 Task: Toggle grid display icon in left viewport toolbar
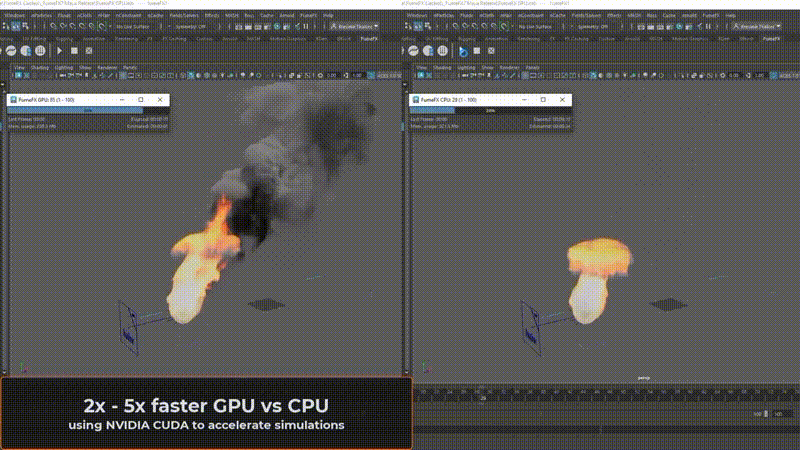(123, 75)
